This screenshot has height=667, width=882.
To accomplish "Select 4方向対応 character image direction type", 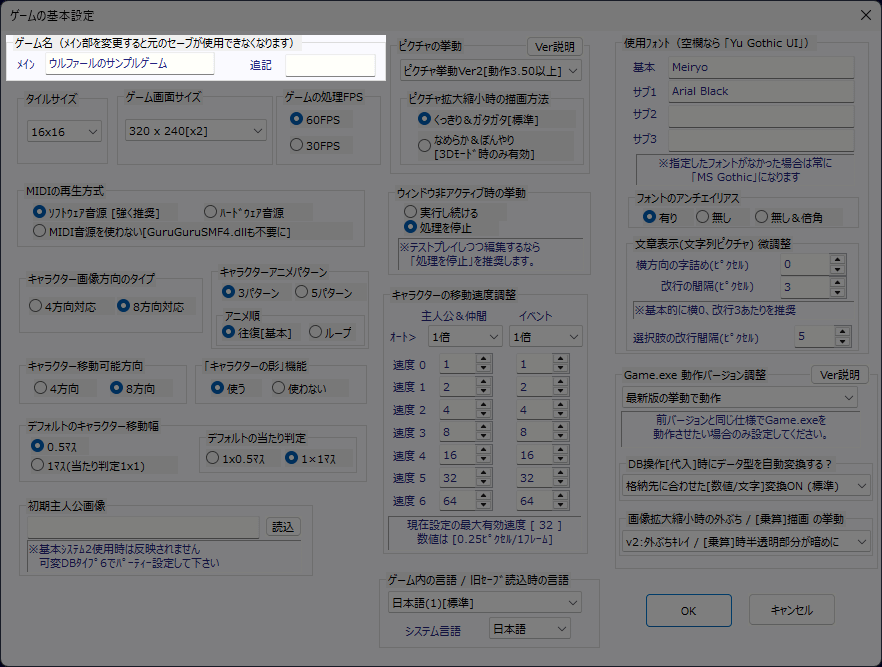I will (x=37, y=306).
